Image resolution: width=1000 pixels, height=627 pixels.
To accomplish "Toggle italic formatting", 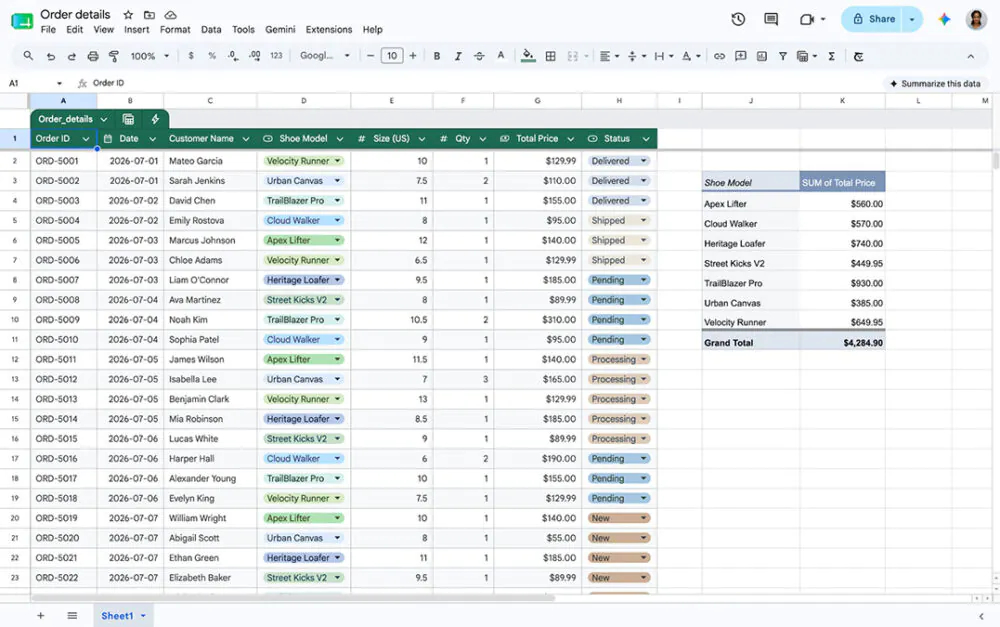I will pos(458,56).
